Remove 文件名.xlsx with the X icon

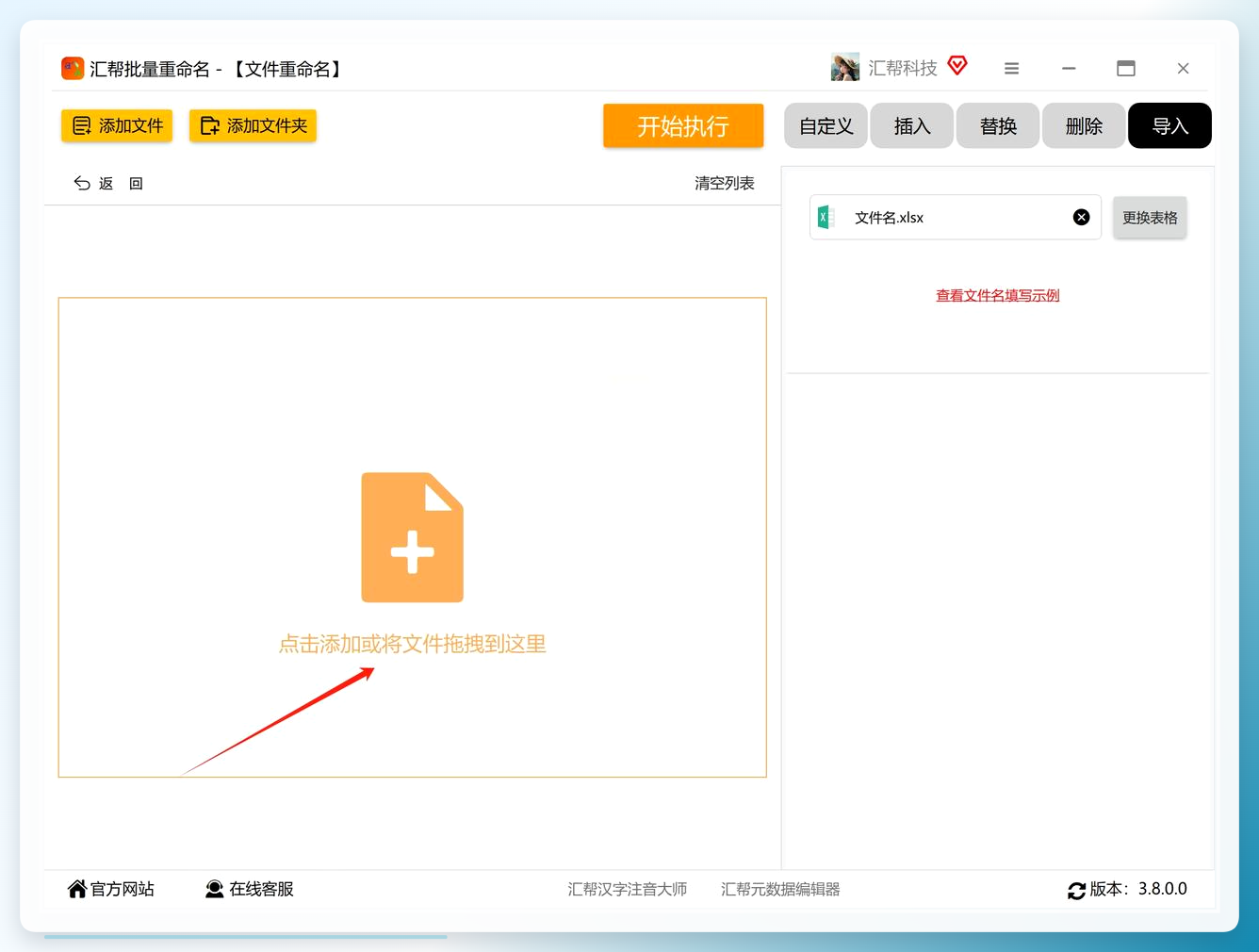[1081, 217]
